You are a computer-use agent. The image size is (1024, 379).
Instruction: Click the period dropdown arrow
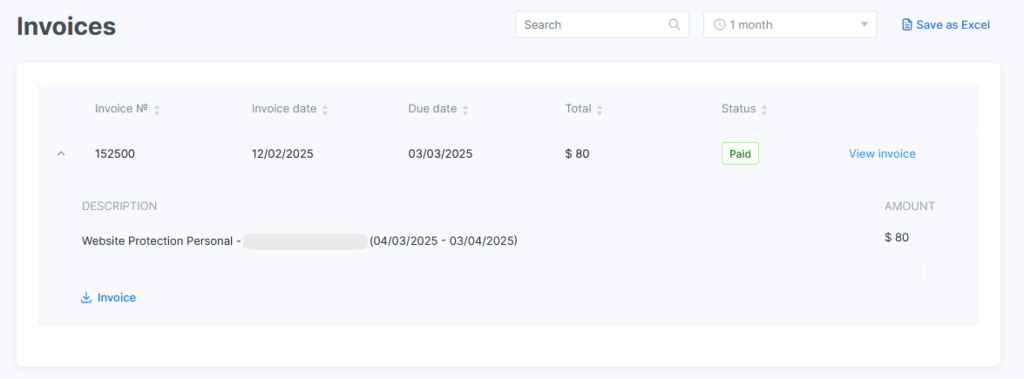coord(864,25)
